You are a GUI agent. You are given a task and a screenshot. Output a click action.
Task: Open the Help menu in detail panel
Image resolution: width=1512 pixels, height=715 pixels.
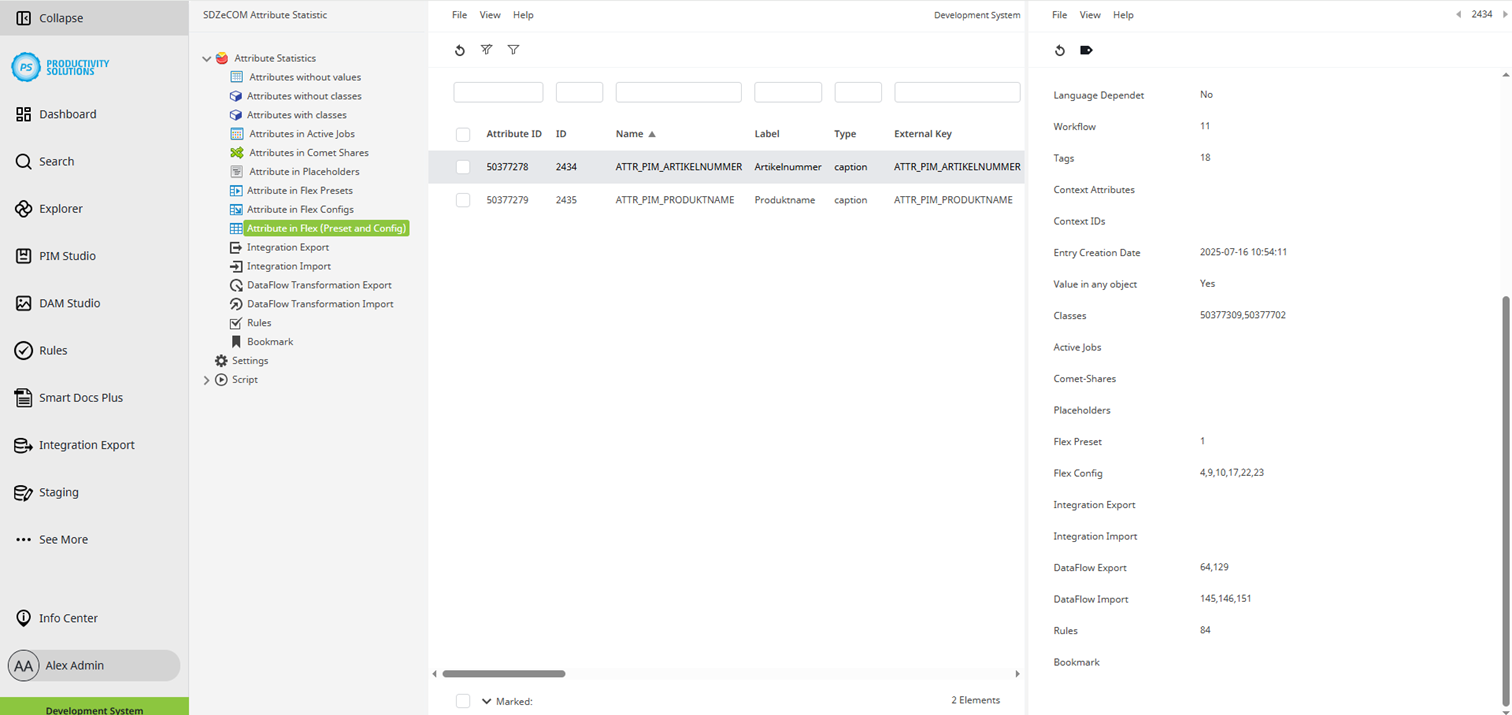click(x=1123, y=15)
